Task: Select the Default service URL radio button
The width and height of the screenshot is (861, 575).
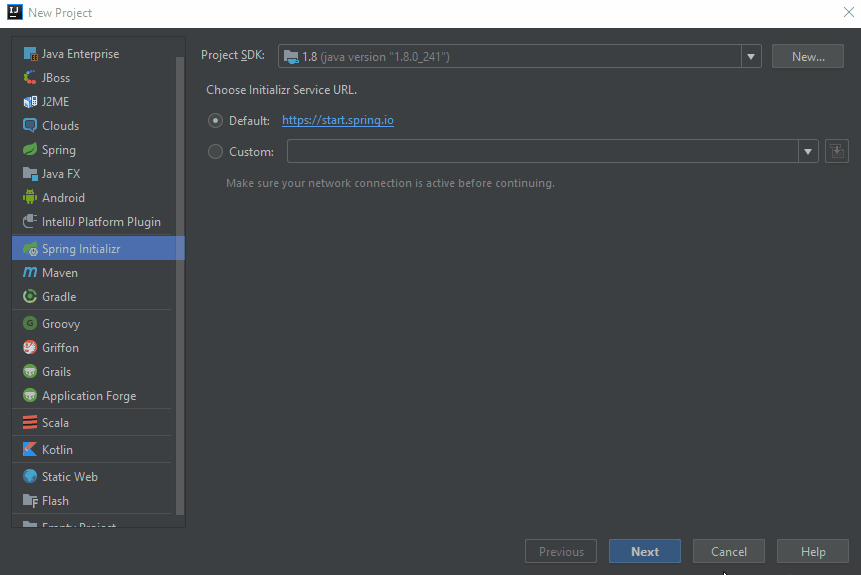Action: click(215, 121)
